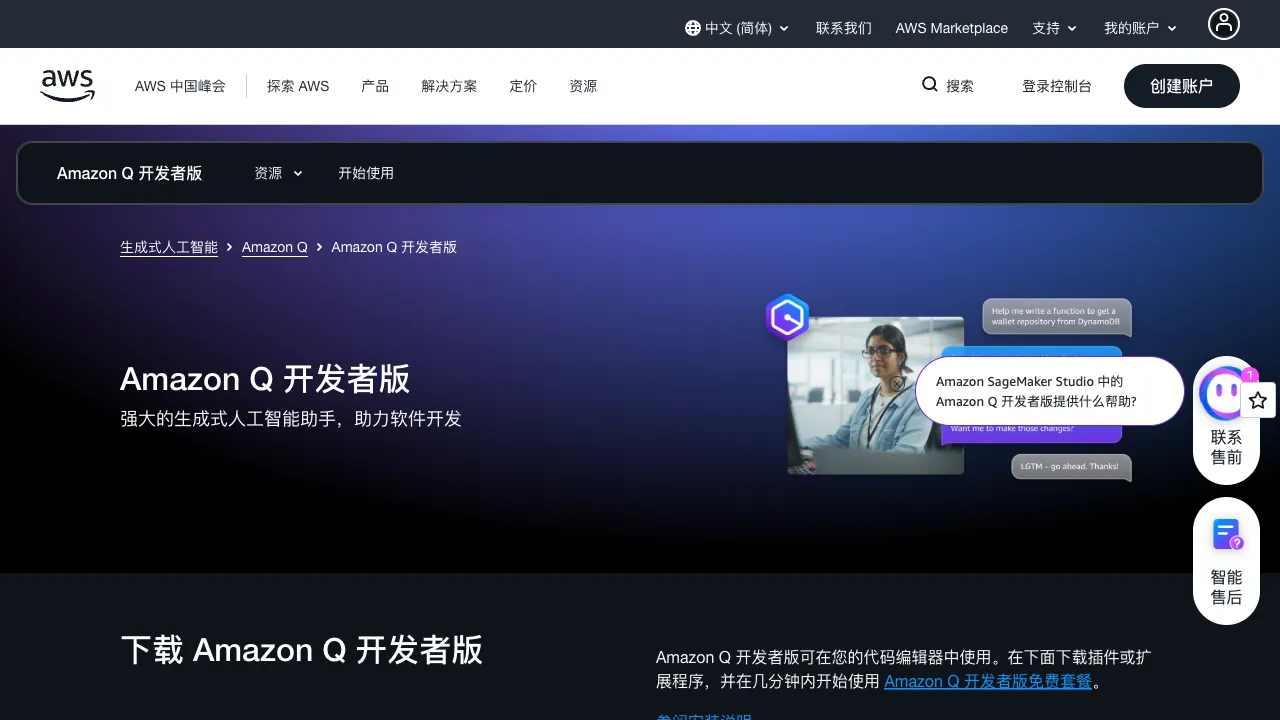Click 登录控制台 to sign in
This screenshot has height=720, width=1280.
1057,86
